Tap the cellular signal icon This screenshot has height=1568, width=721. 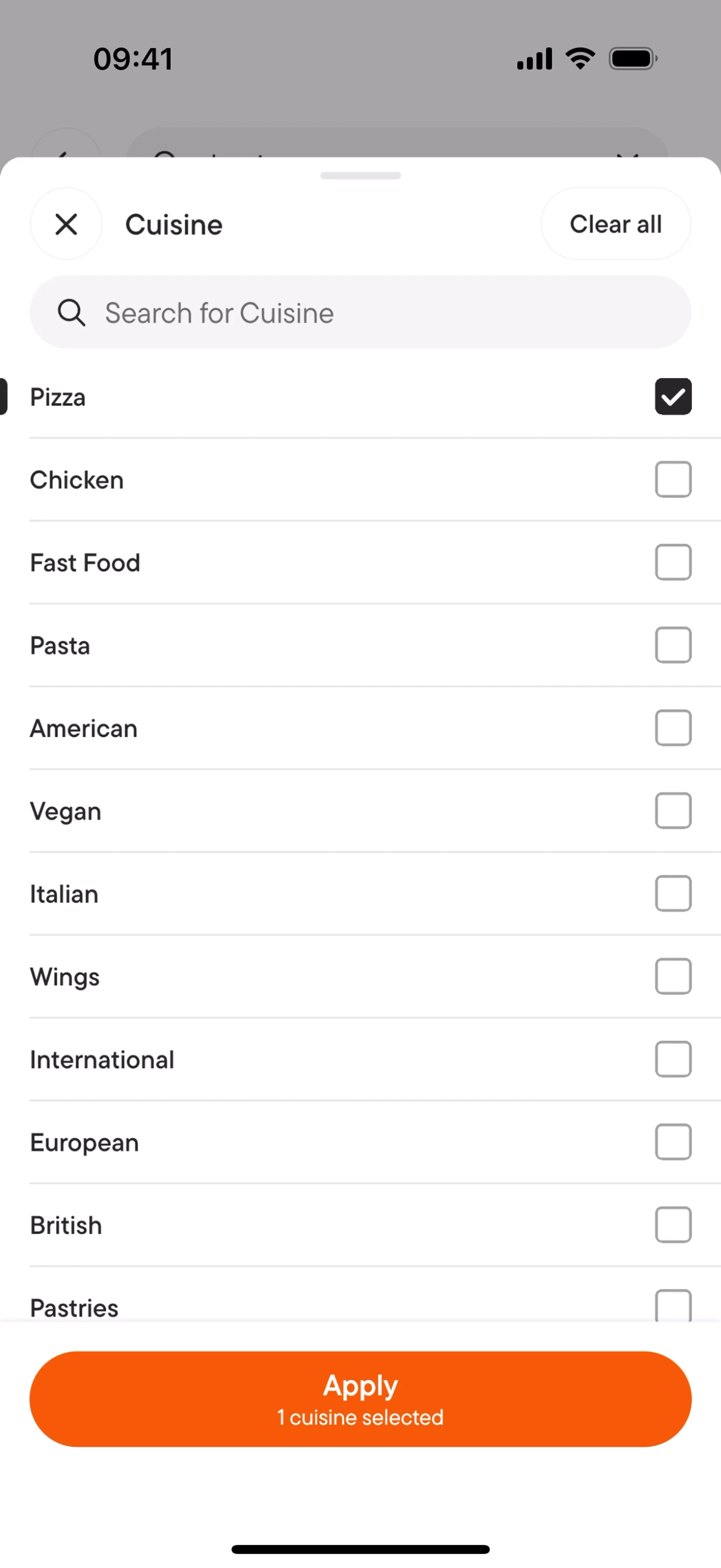(x=534, y=59)
